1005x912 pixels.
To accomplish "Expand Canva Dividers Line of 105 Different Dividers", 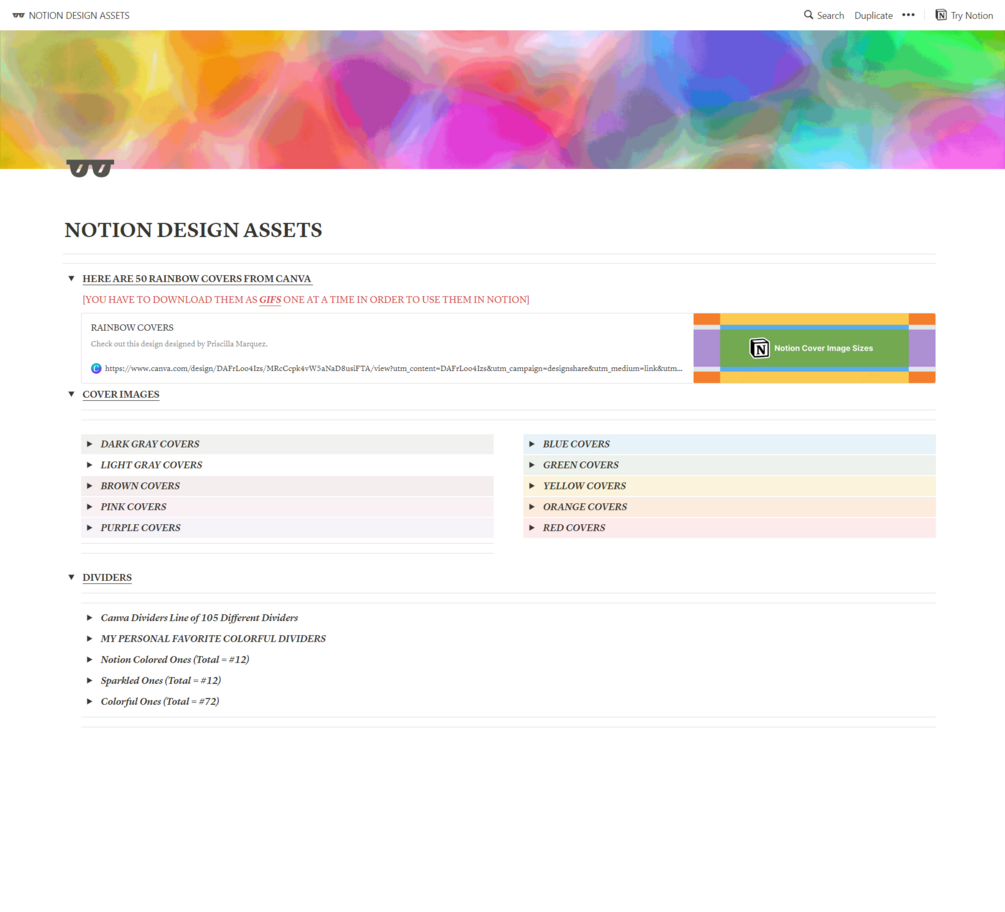I will click(89, 617).
